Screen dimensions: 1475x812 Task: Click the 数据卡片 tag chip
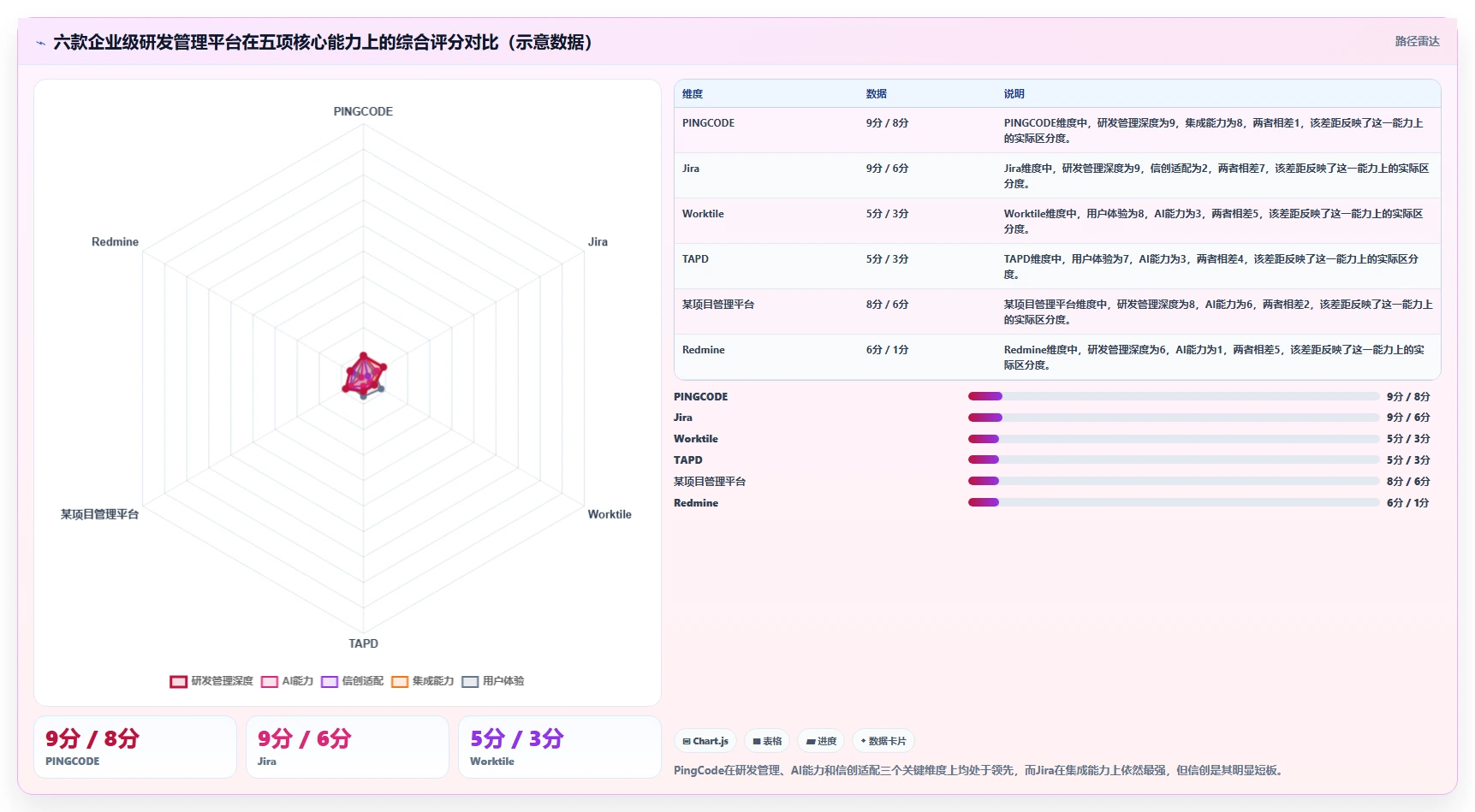coord(883,741)
